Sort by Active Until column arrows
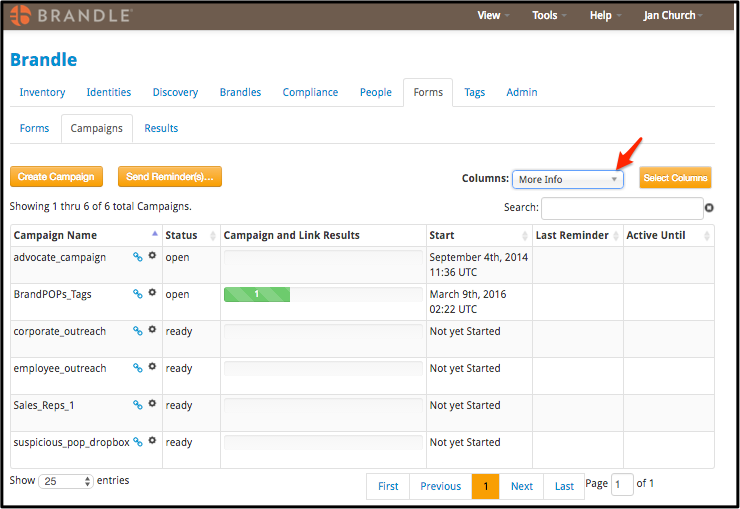Screen dimensions: 740x509 pos(706,235)
